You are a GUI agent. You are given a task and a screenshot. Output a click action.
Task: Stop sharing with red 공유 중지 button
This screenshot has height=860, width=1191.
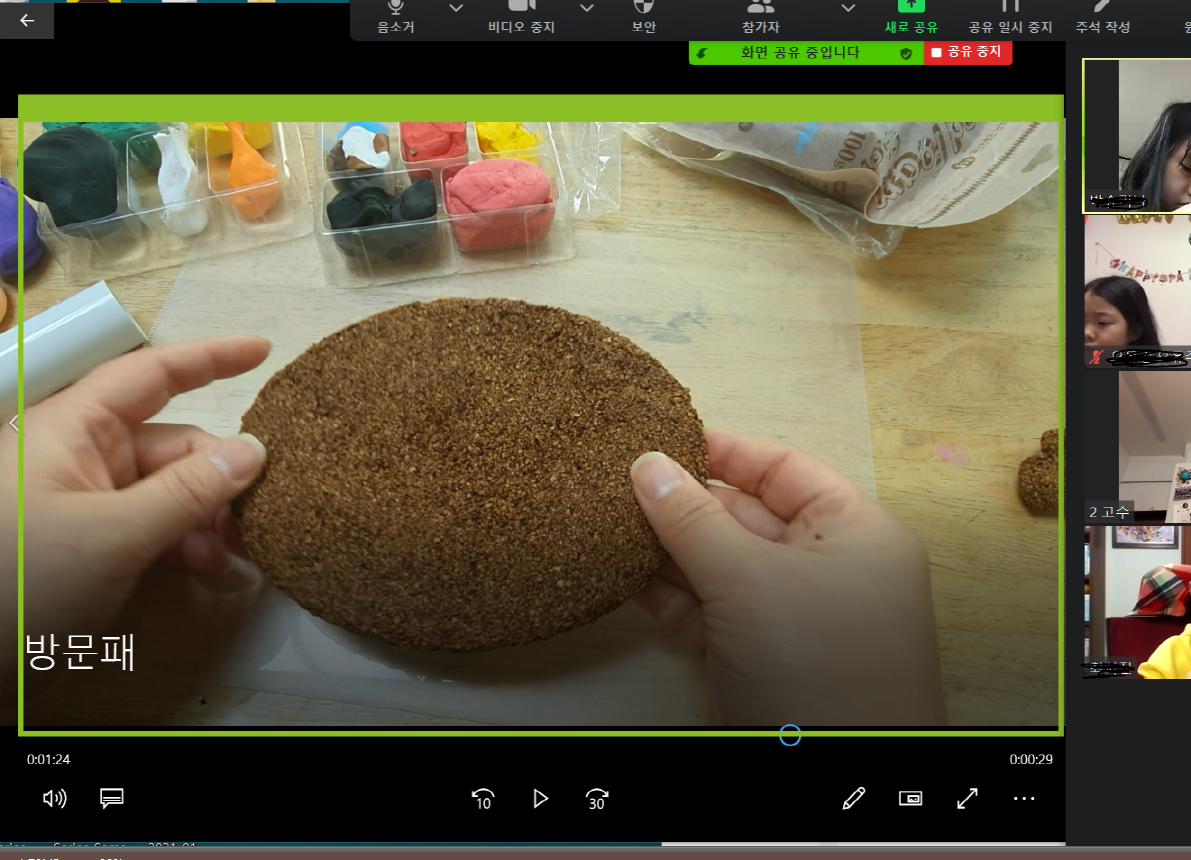(x=967, y=52)
